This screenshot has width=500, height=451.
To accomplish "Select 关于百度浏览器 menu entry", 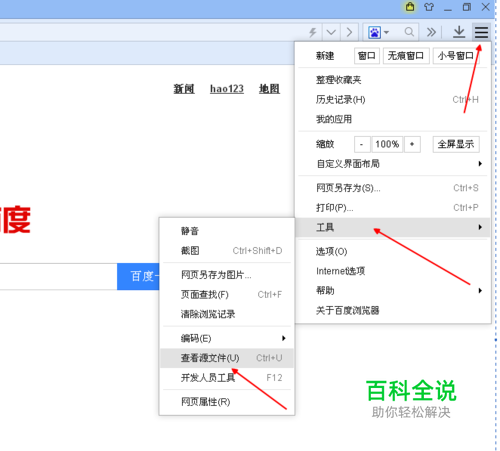I will [392, 310].
